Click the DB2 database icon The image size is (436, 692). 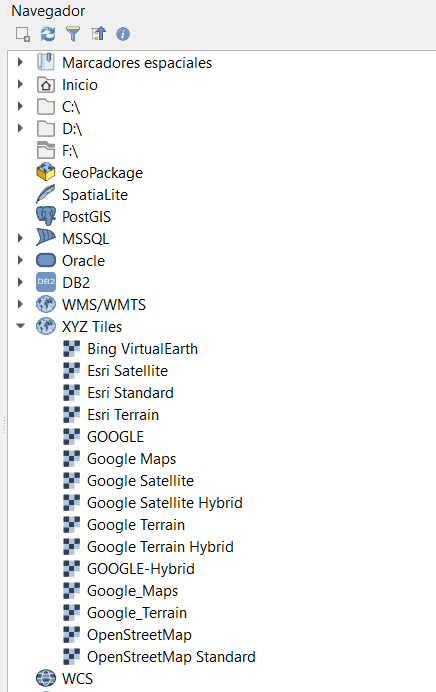click(46, 282)
